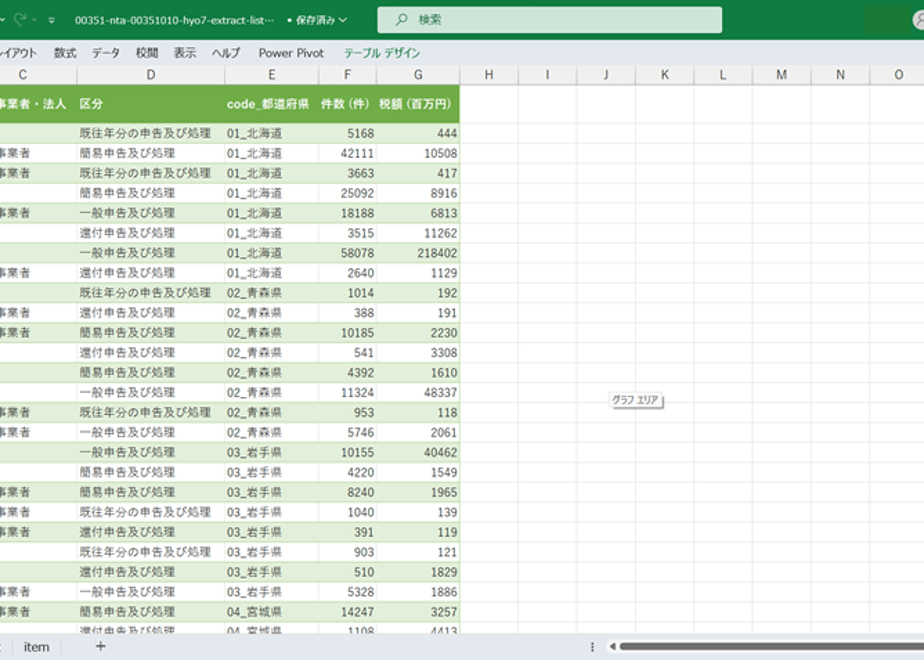The image size is (924, 660).
Task: Open the 数式 ribbon tab
Action: (x=65, y=53)
